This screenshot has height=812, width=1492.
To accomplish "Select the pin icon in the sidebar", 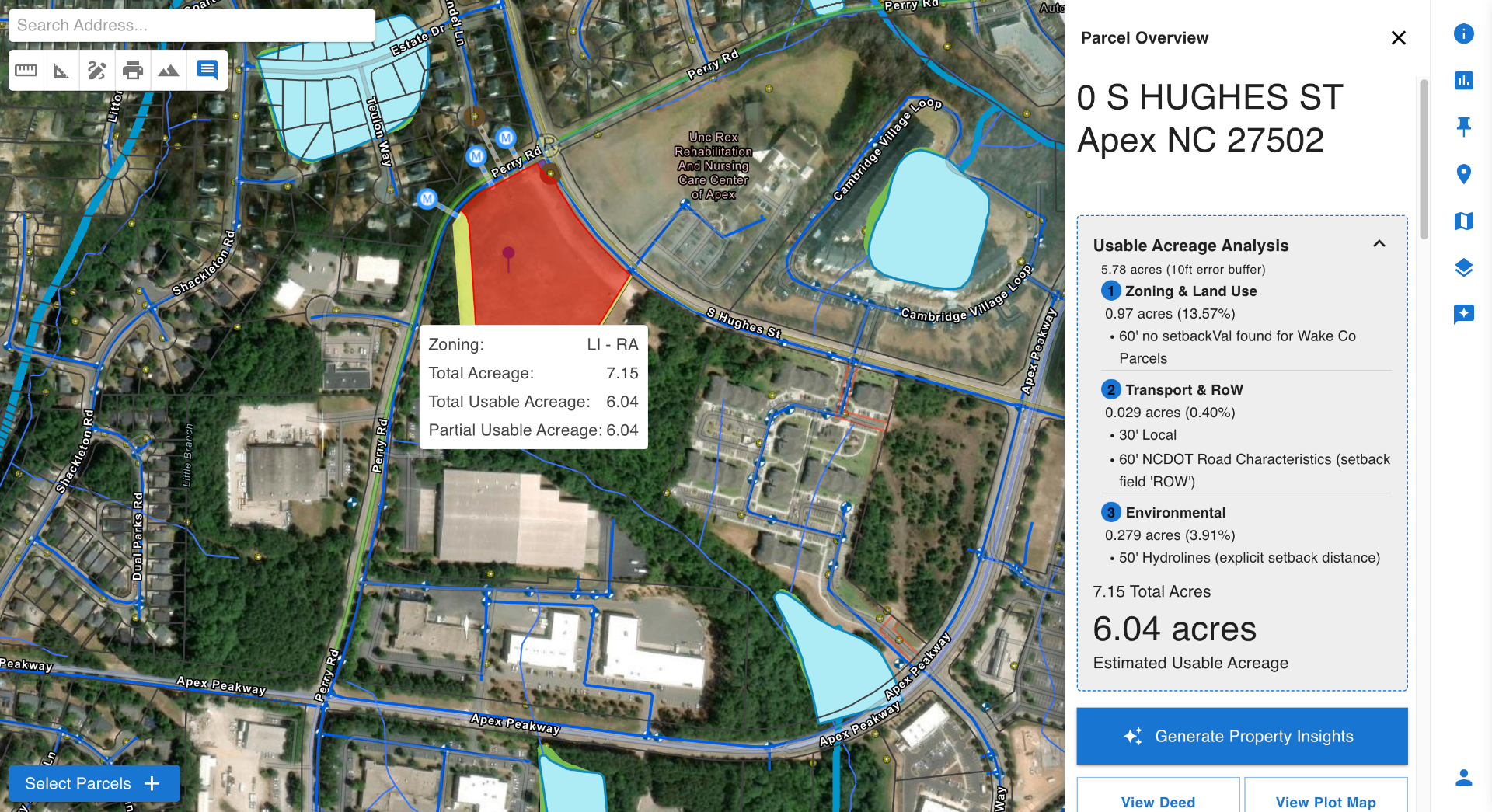I will tap(1464, 127).
